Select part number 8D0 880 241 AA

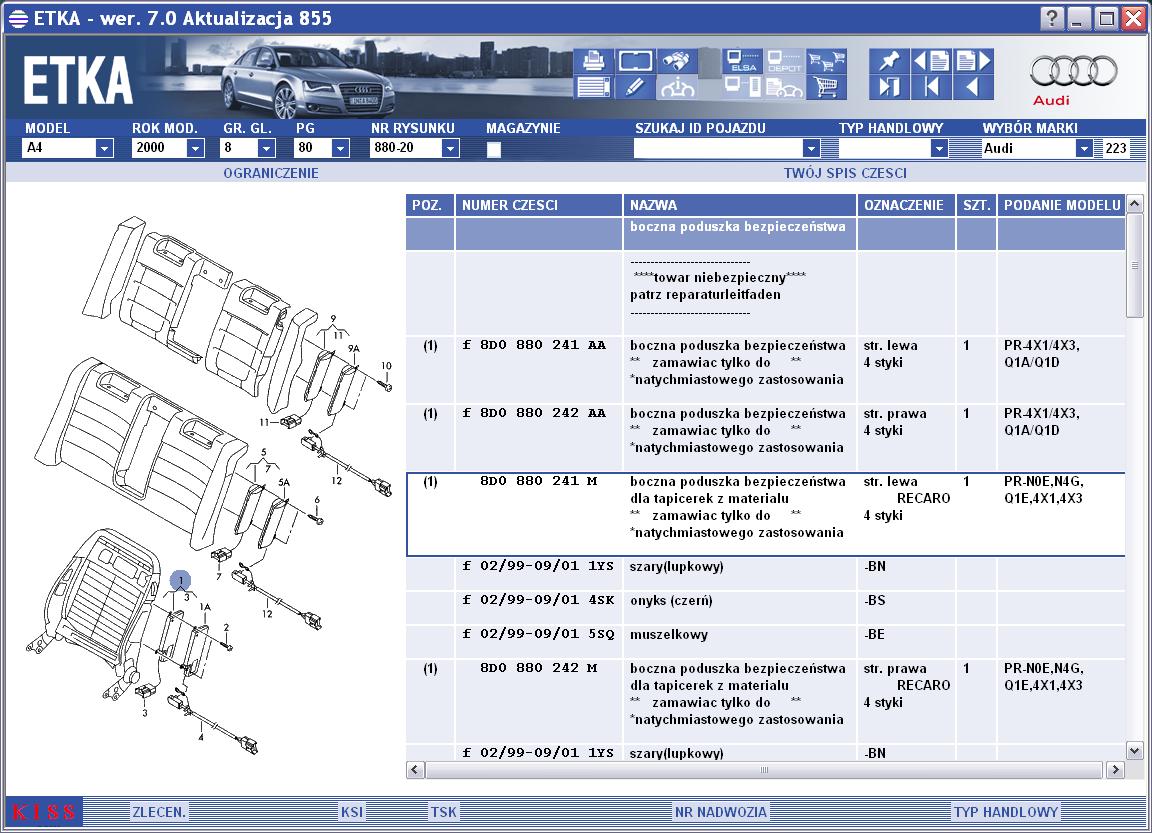(542, 345)
